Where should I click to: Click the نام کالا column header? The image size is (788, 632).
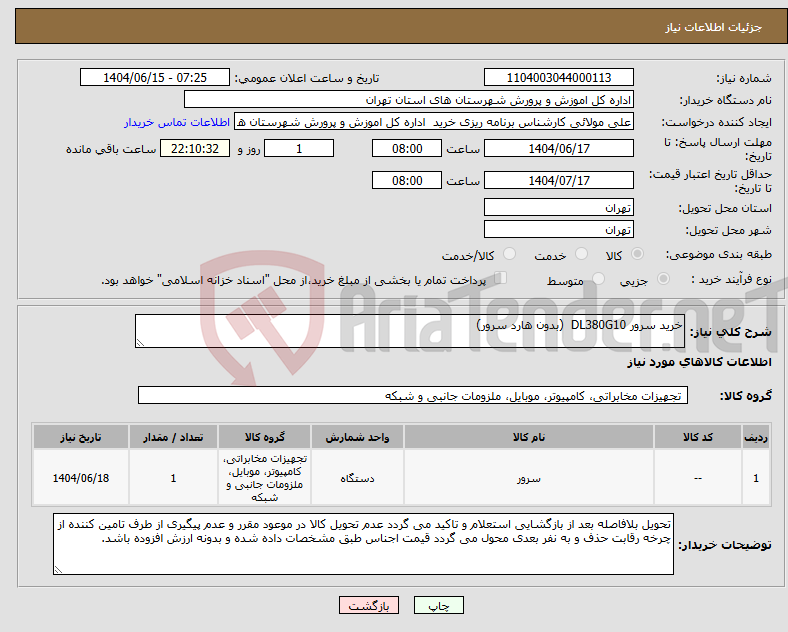pyautogui.click(x=529, y=437)
